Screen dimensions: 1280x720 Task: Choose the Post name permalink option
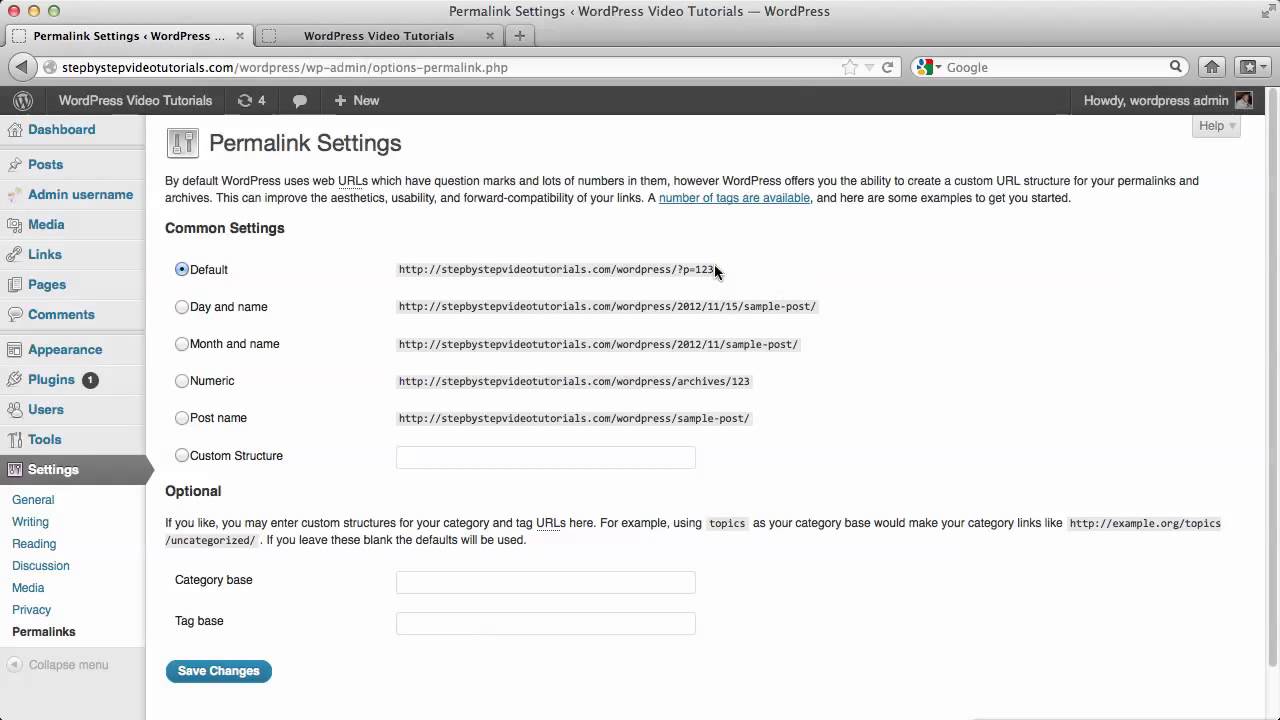pyautogui.click(x=182, y=418)
